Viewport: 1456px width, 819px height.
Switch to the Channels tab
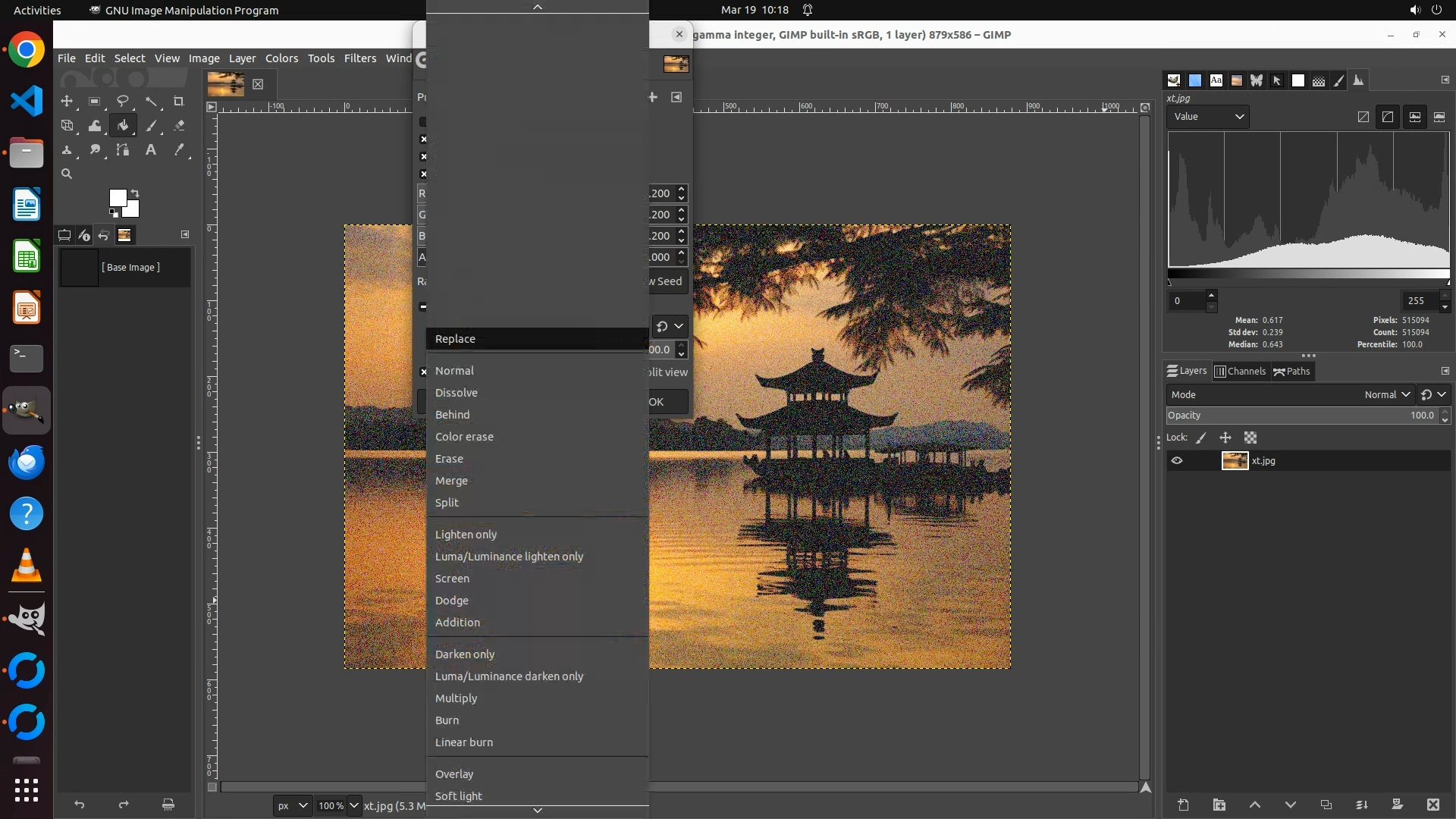1240,371
